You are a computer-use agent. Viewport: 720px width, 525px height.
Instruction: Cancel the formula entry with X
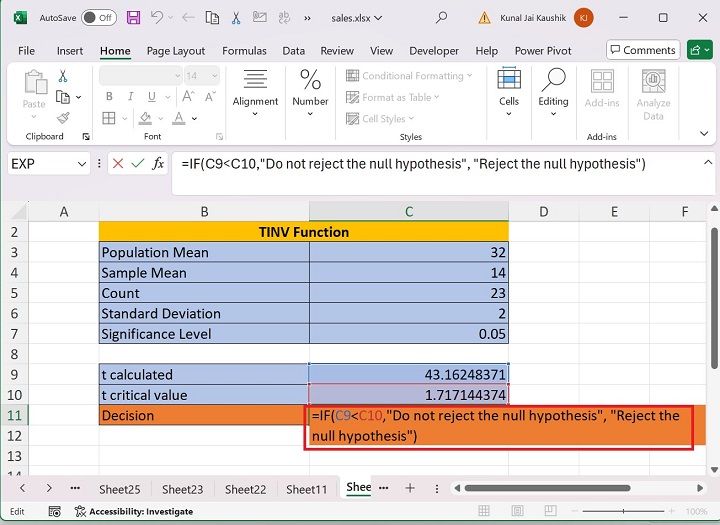point(118,164)
